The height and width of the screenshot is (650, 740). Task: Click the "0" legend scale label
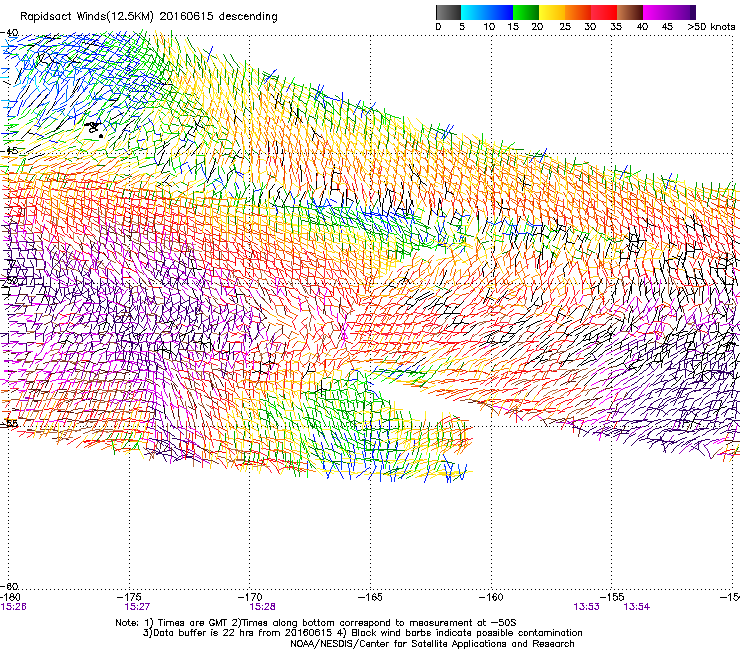coord(438,27)
